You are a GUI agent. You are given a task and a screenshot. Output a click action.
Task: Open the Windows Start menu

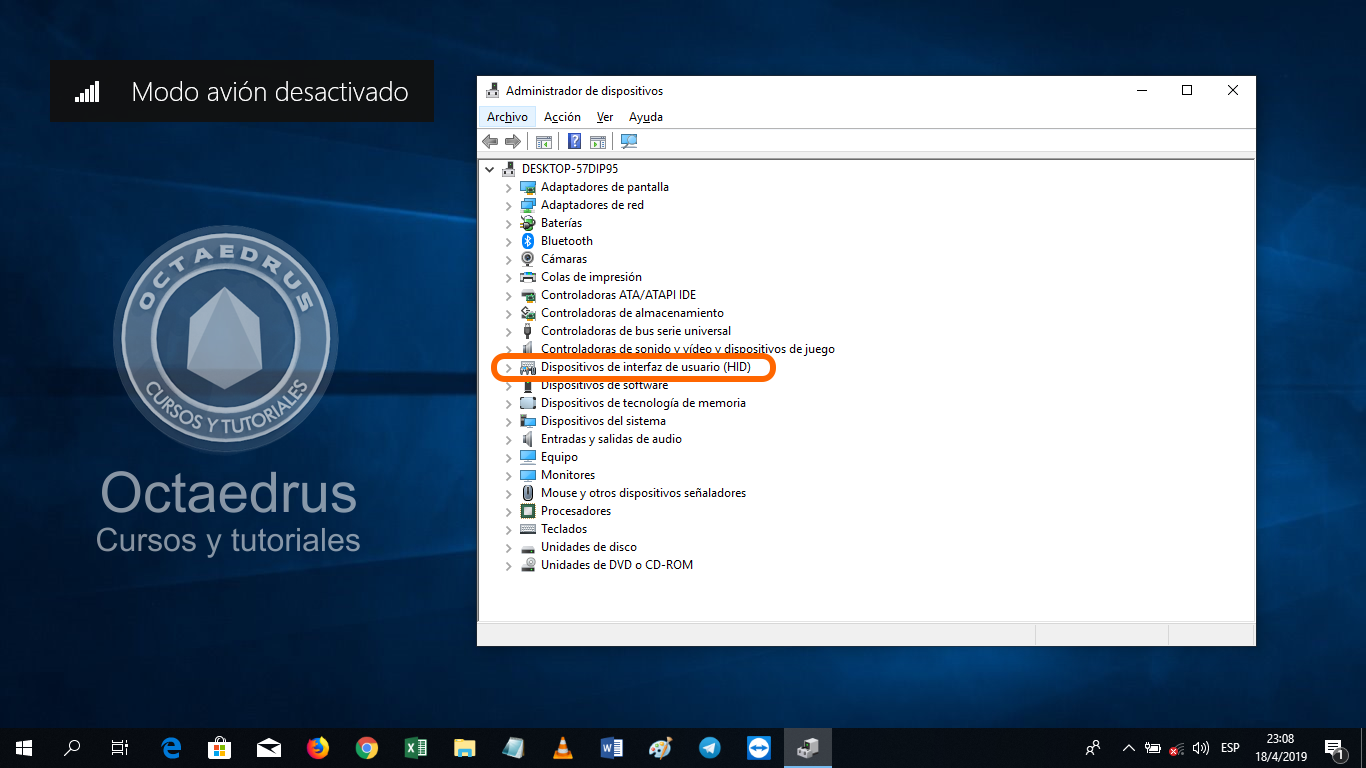tap(24, 748)
